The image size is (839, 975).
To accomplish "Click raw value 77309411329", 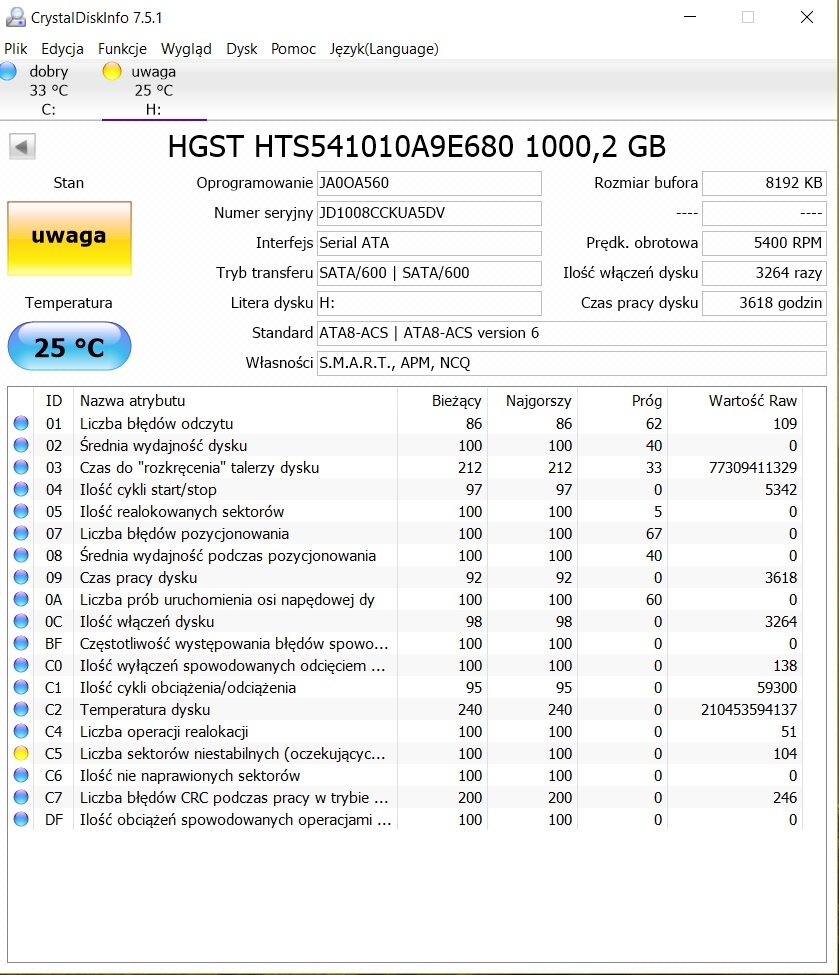I will click(x=753, y=467).
